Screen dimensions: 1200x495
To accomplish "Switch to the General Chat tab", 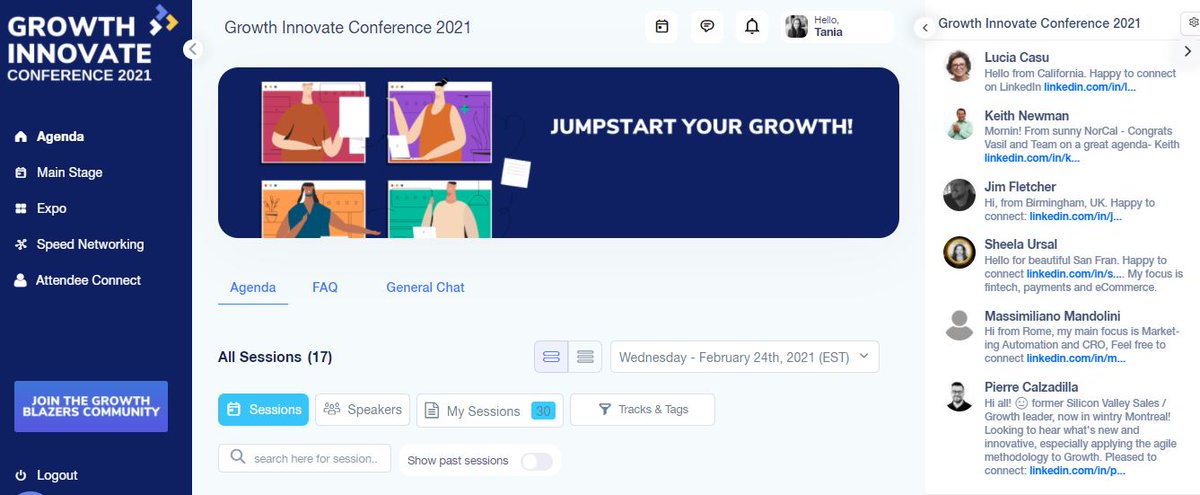I will tap(425, 288).
